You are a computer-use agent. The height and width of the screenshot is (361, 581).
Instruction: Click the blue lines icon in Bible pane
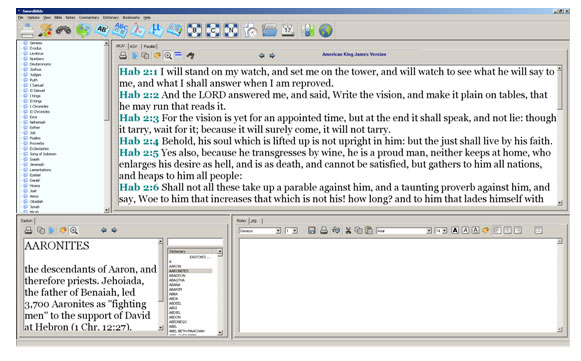178,55
